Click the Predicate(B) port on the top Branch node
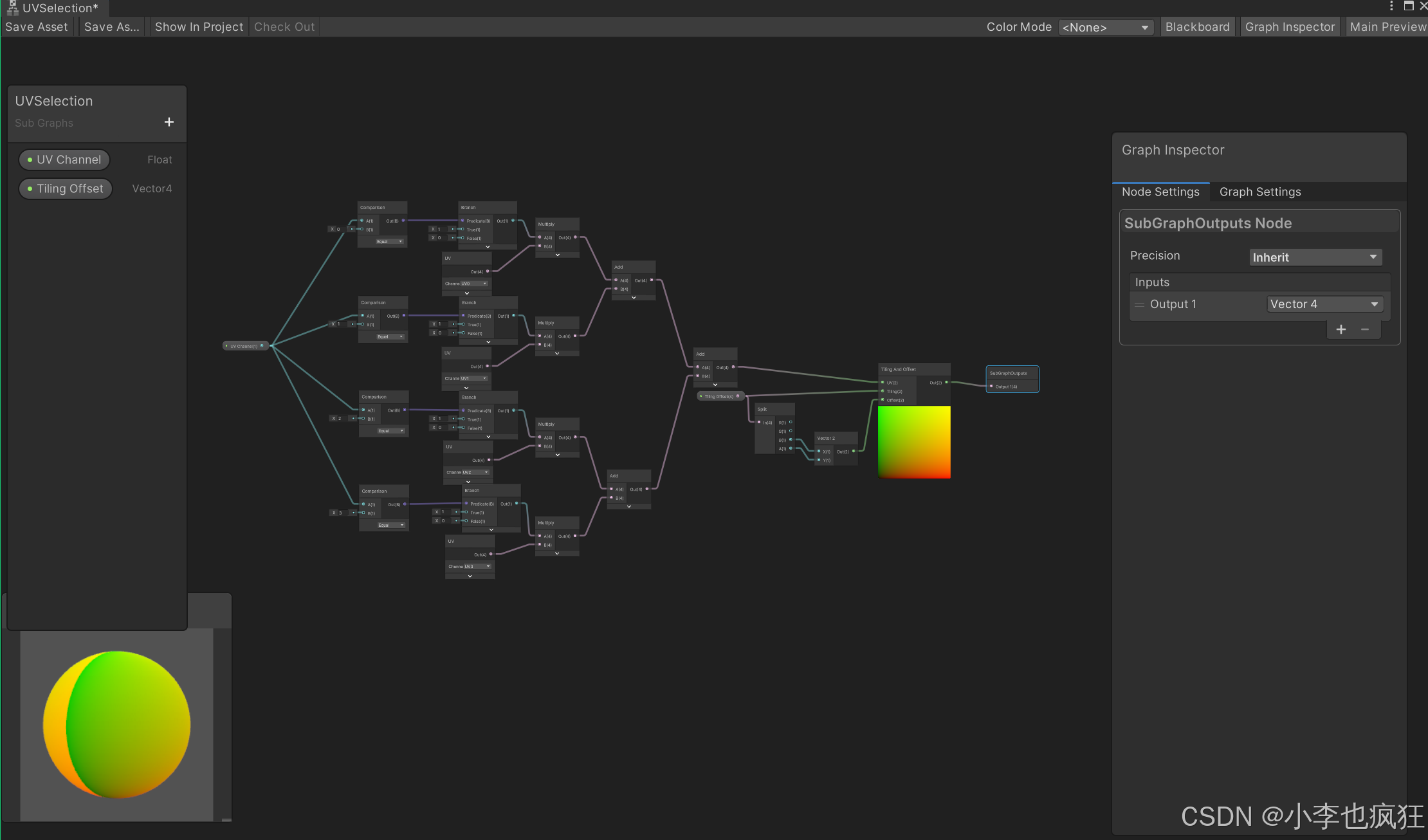 462,220
